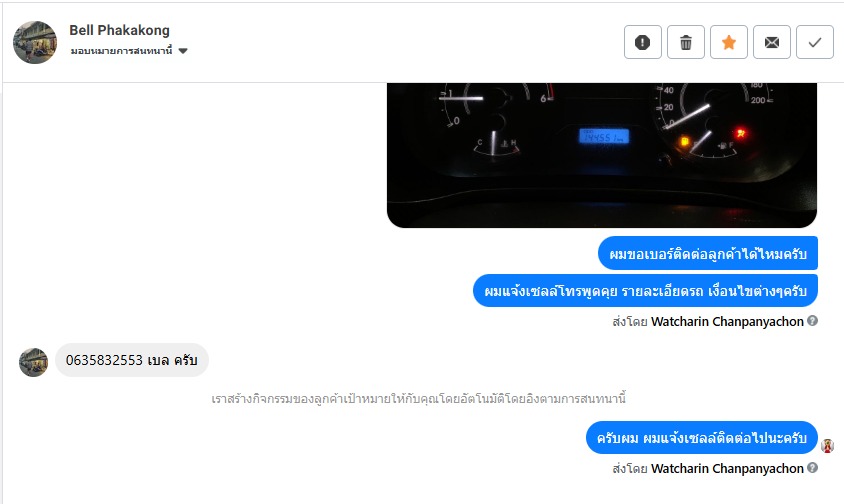Open the car dashboard photo message

click(x=602, y=155)
